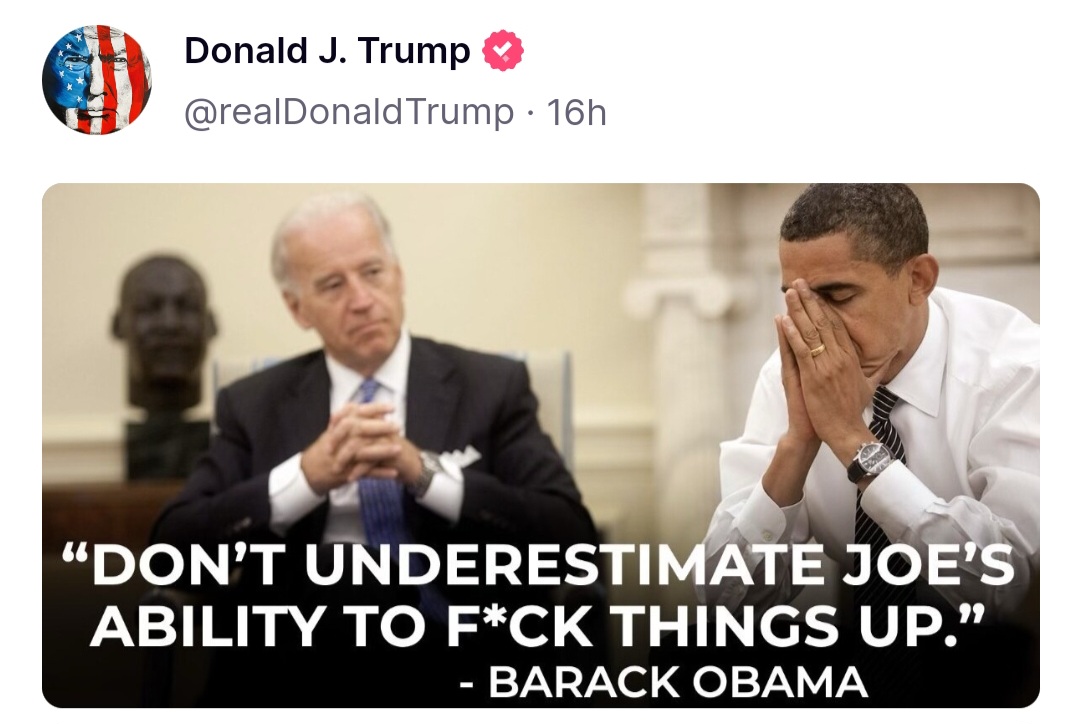This screenshot has width=1080, height=724.
Task: Click the white pocket square on suit
Action: (460, 455)
